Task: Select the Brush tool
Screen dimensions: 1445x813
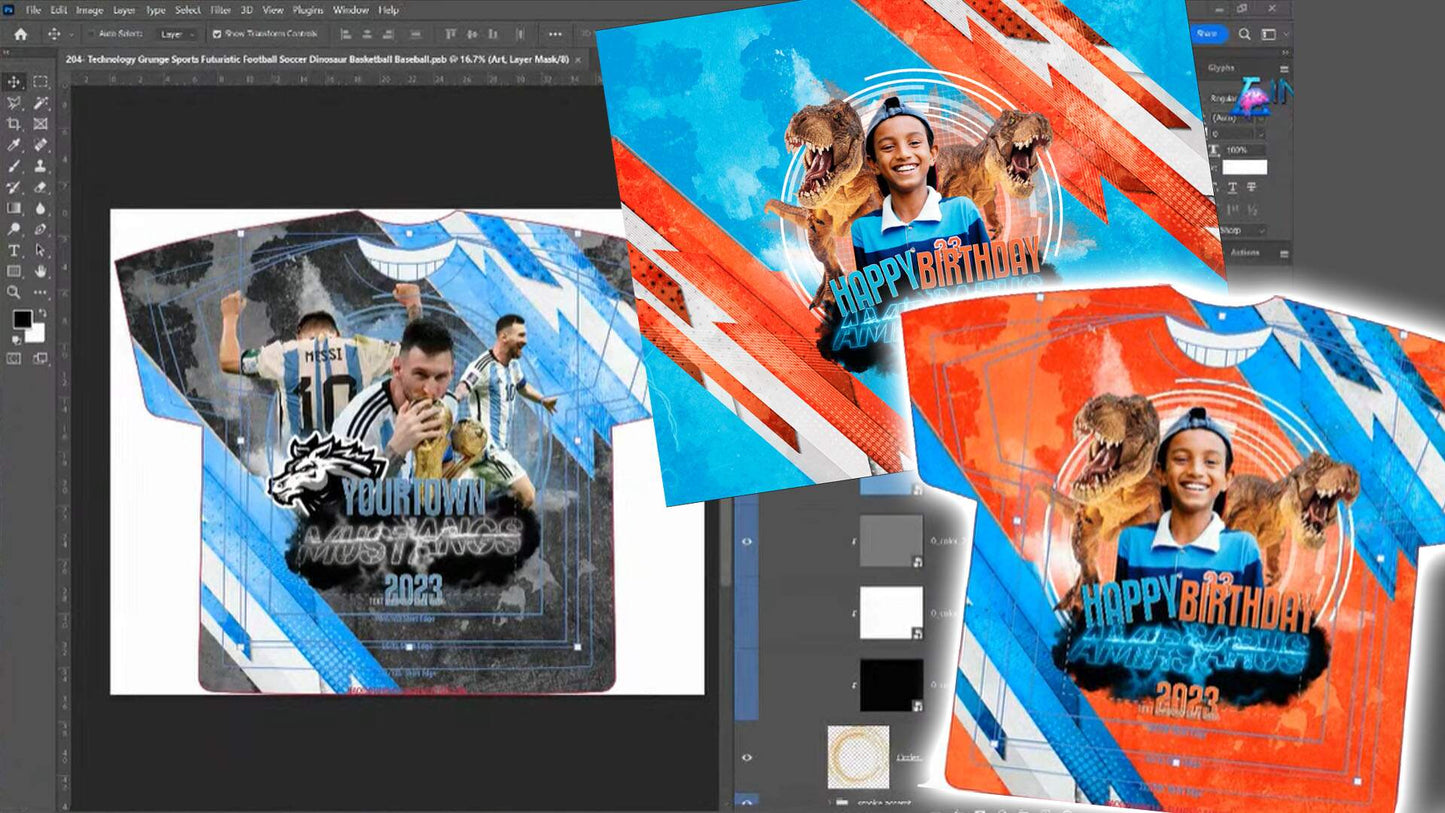Action: coord(15,166)
